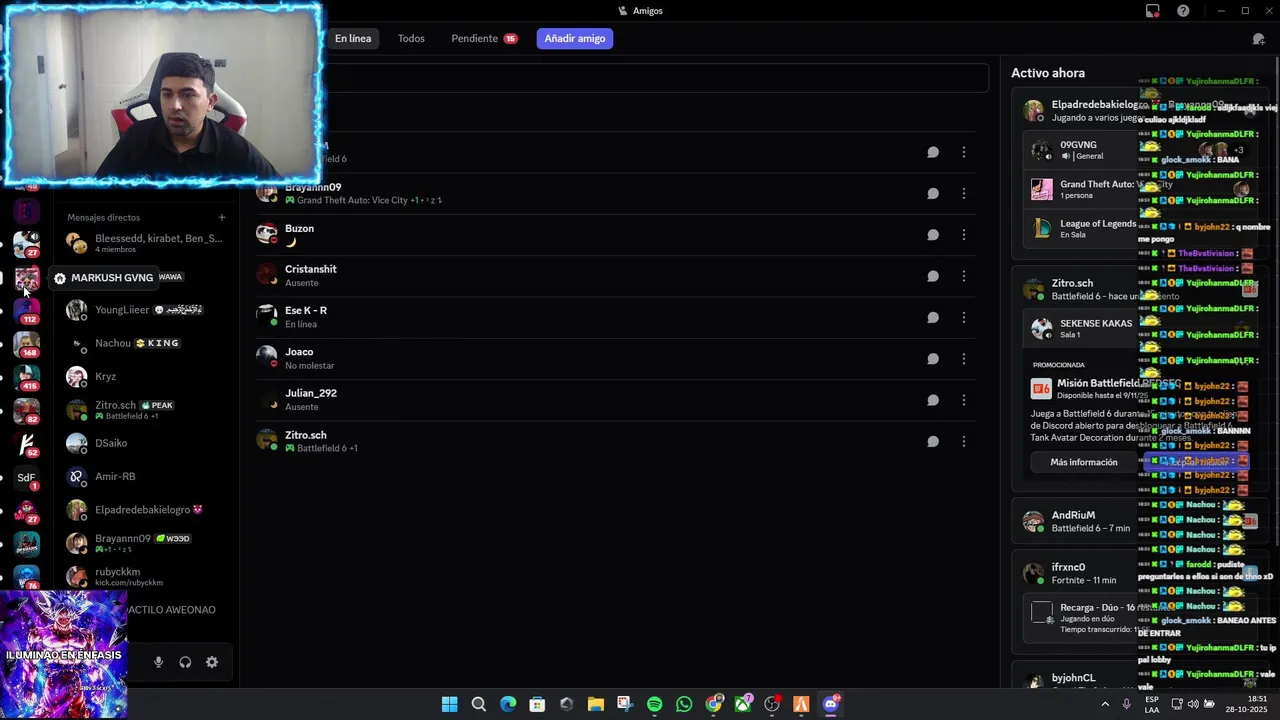This screenshot has width=1280, height=720.
Task: Open Amir-RB direct message
Action: 148,476
